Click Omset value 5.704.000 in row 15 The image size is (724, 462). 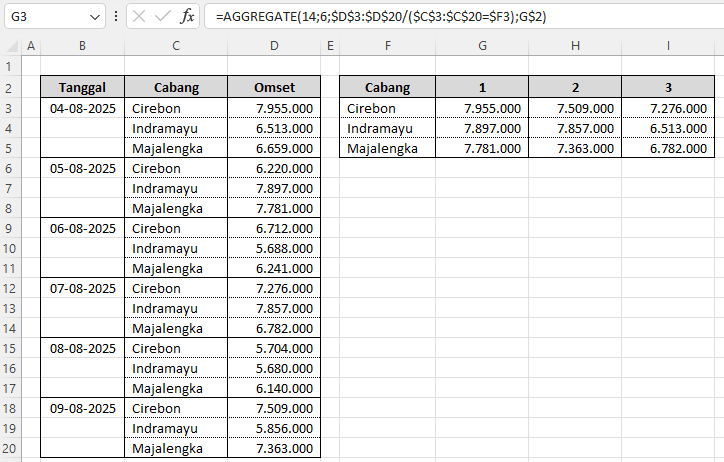click(x=274, y=348)
